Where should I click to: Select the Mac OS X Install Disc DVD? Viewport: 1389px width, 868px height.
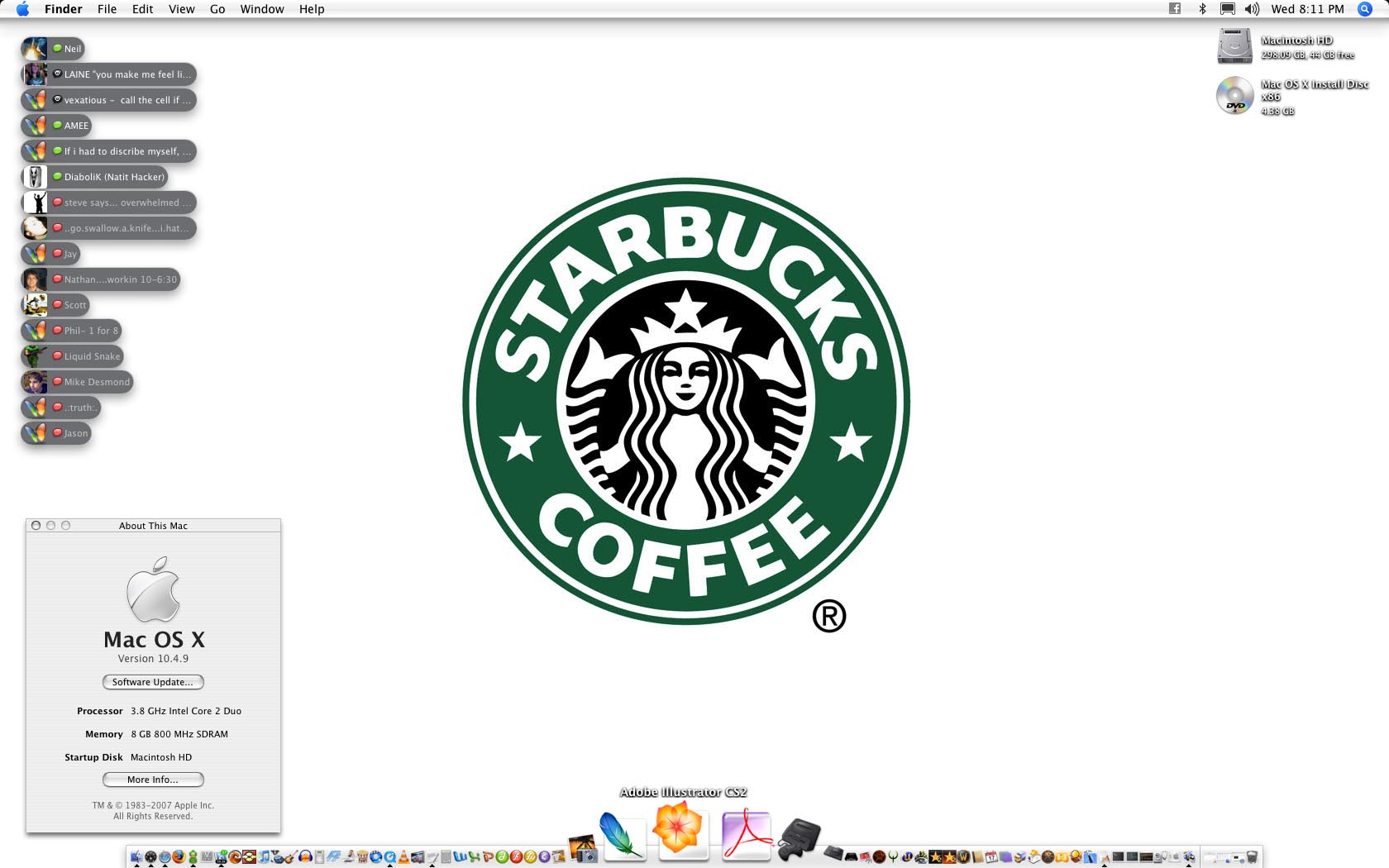1234,95
